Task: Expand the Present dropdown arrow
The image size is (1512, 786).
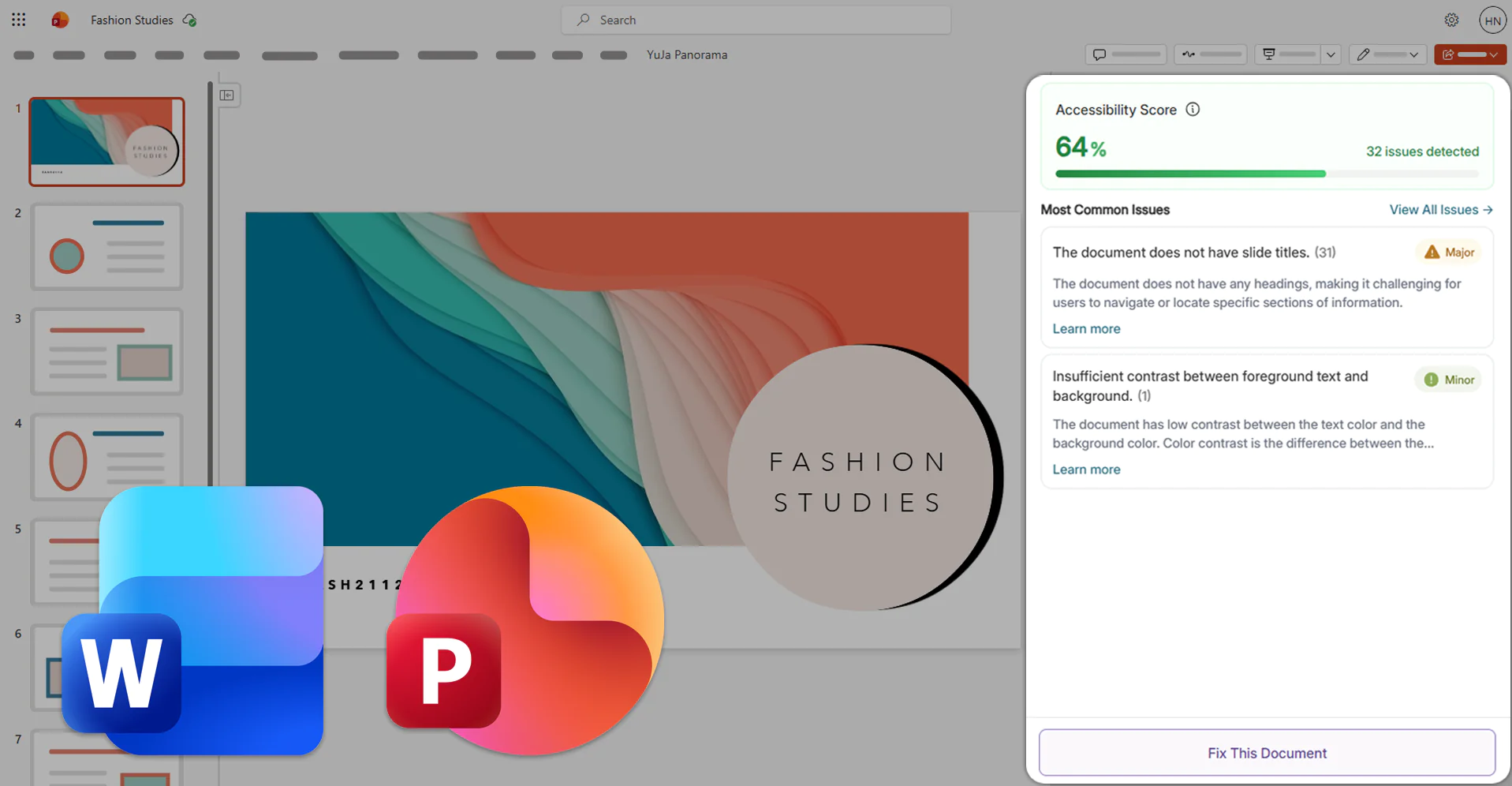Action: click(x=1331, y=54)
